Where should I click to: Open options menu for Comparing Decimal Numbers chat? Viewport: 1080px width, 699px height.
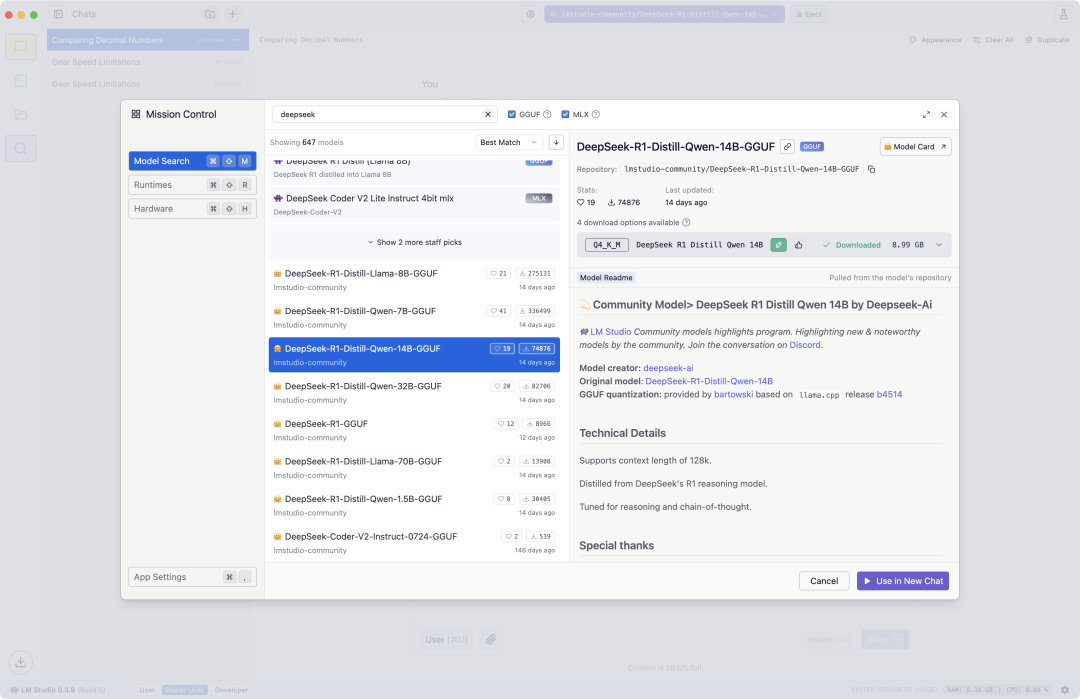236,40
